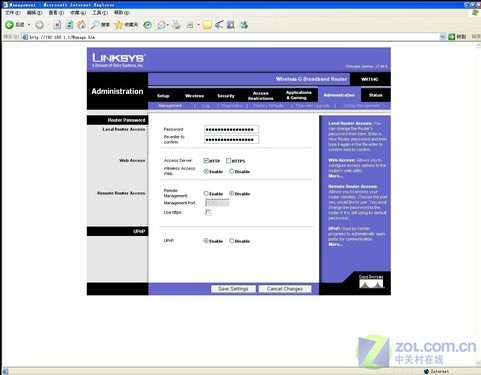Open the Back button history dropdown arrow
The image size is (481, 375).
29,25
